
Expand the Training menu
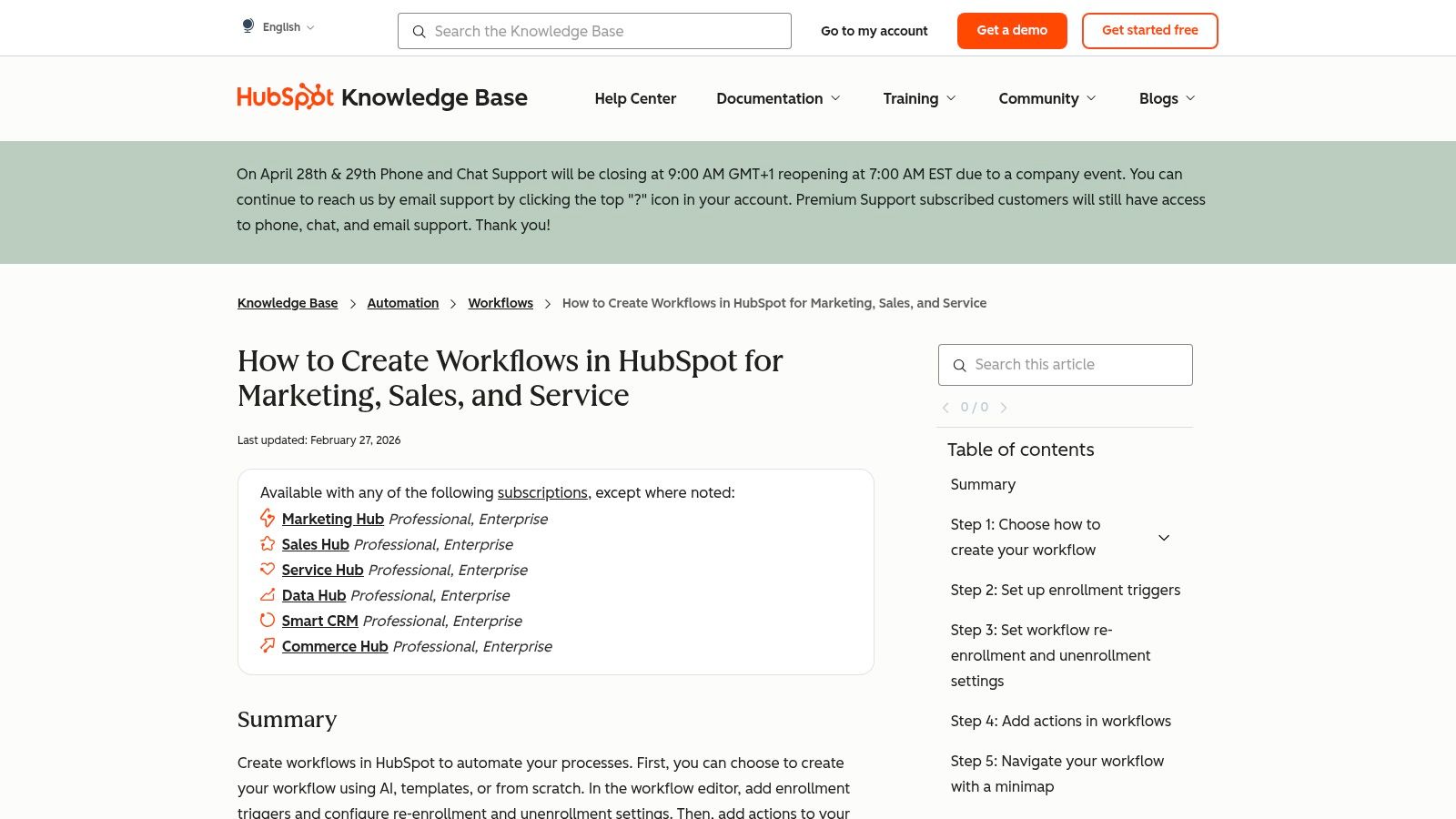pos(919,98)
